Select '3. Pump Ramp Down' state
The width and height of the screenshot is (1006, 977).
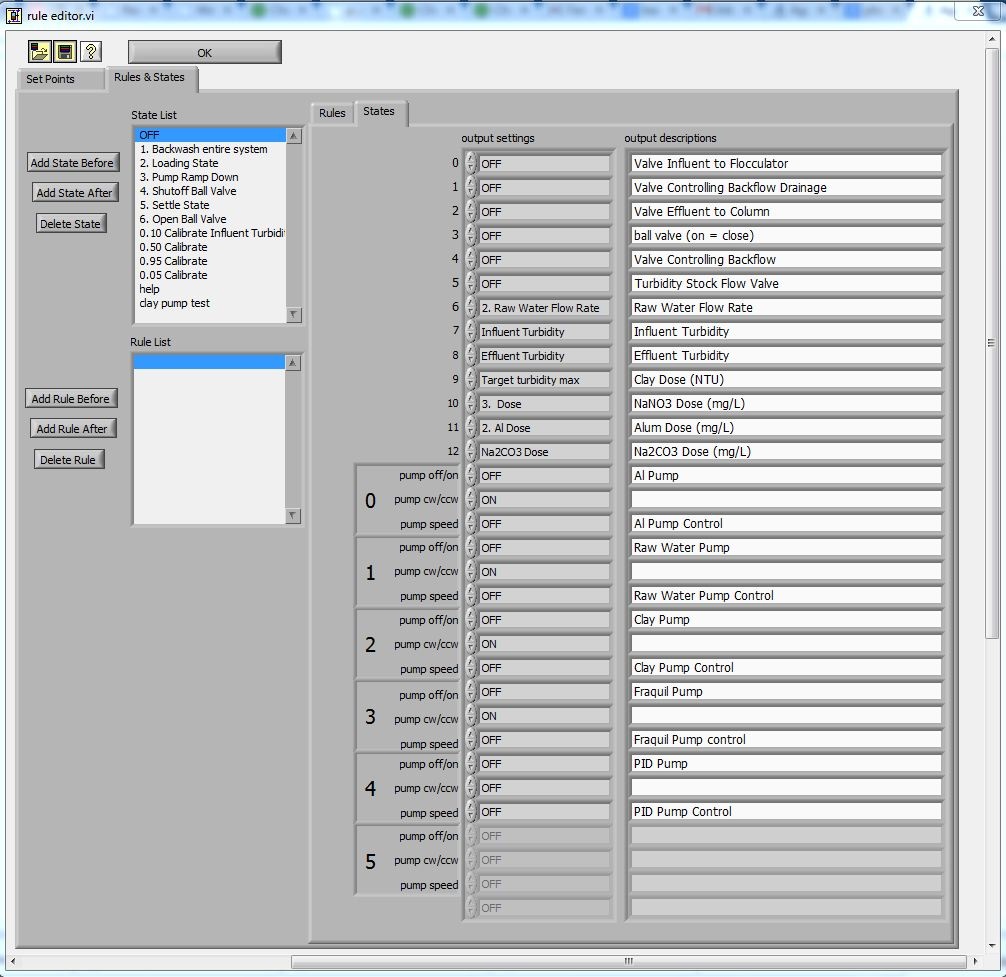point(210,177)
